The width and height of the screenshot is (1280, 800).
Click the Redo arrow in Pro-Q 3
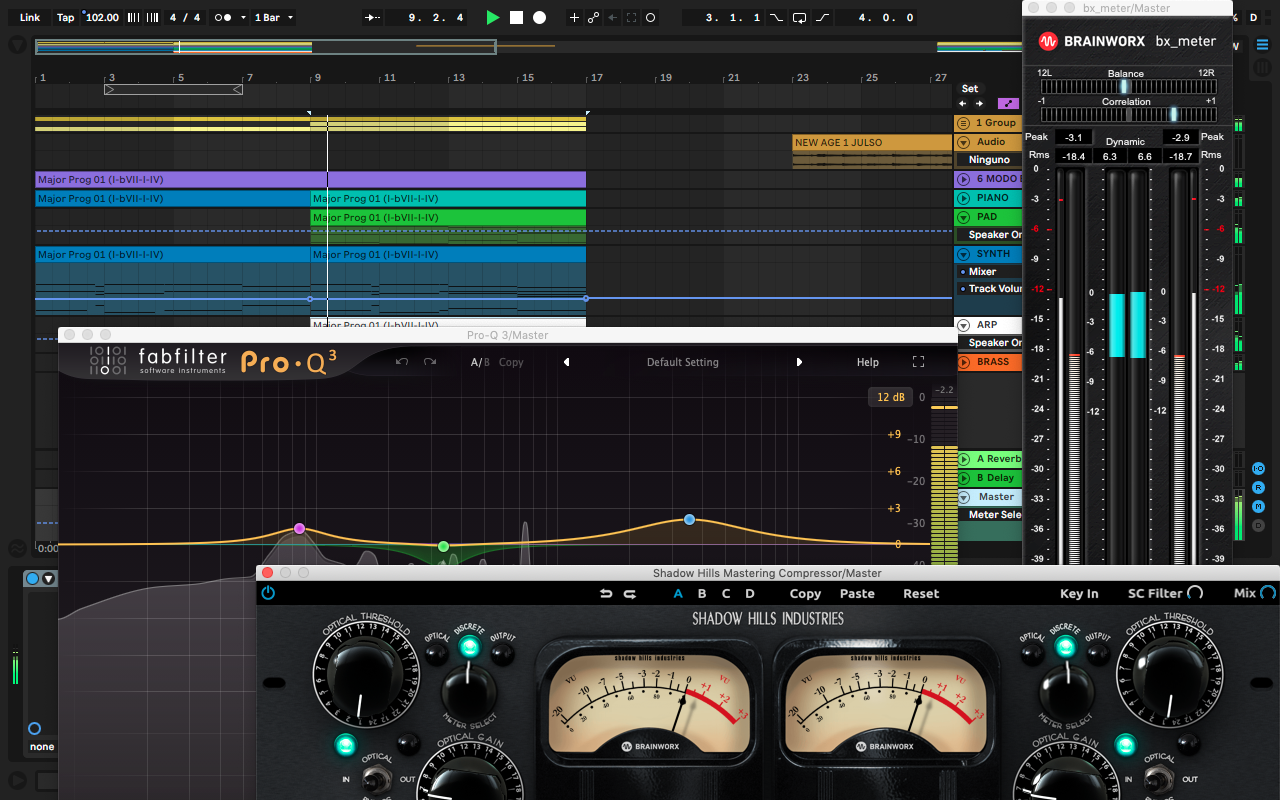click(x=430, y=362)
